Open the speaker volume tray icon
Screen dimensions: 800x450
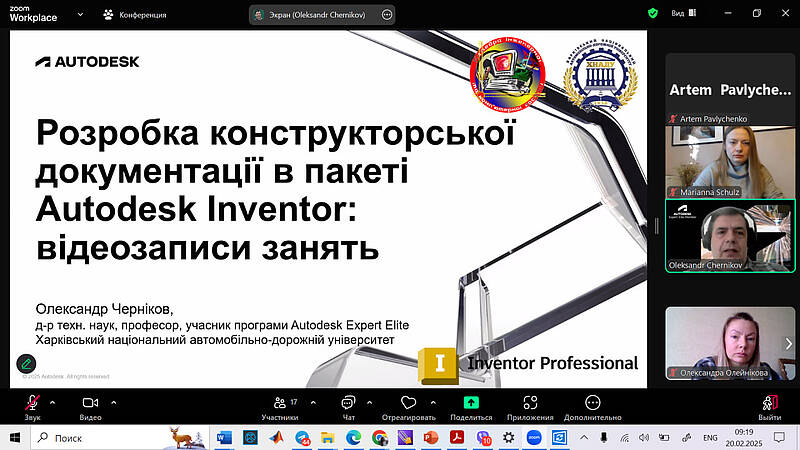[x=644, y=438]
